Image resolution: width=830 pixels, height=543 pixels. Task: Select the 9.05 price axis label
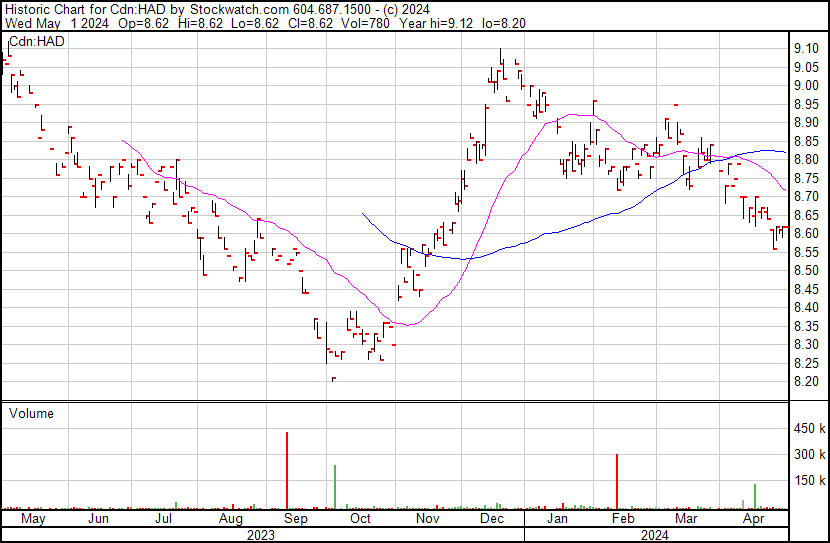click(806, 67)
